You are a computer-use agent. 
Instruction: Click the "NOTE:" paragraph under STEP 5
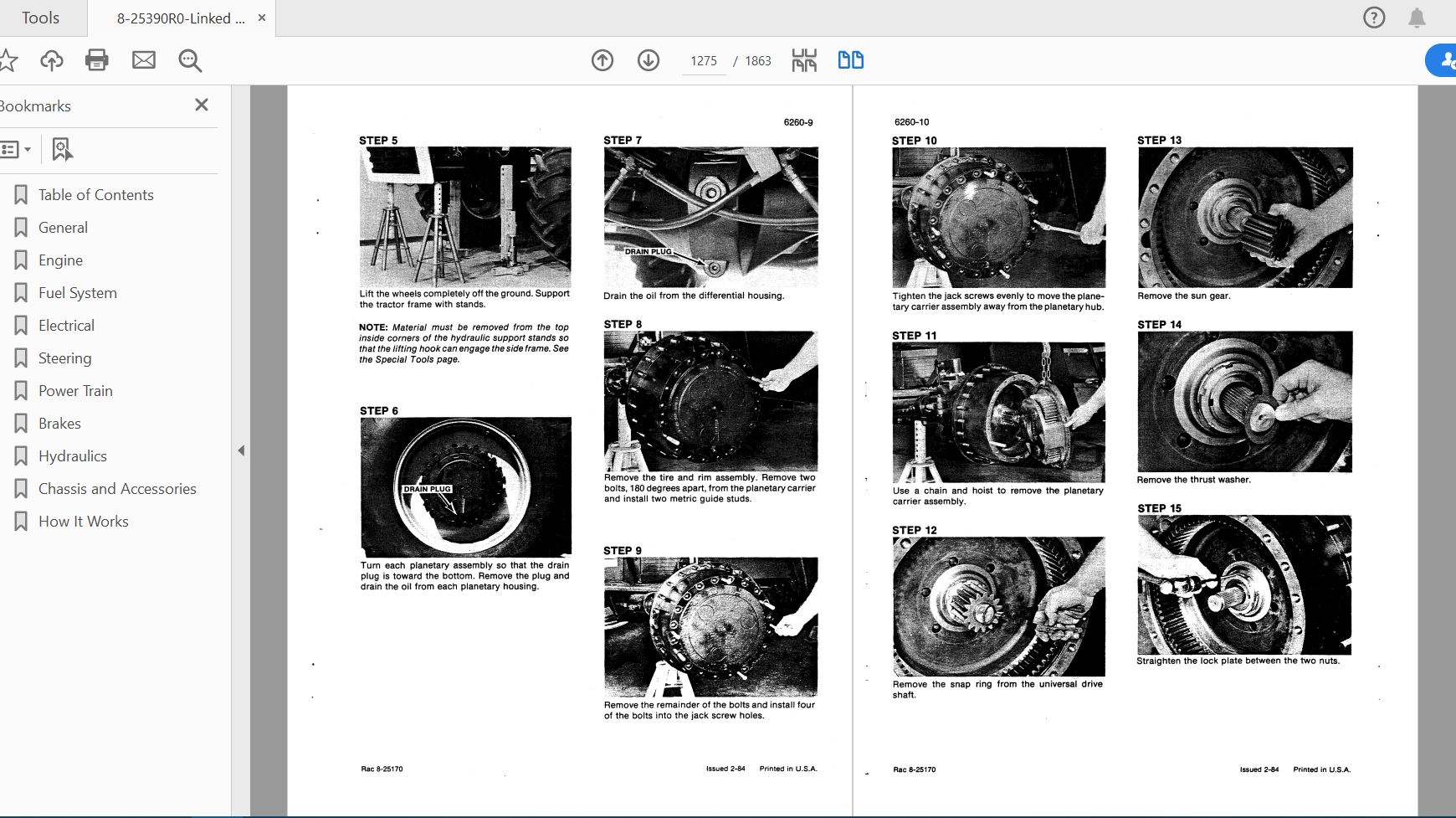[464, 343]
